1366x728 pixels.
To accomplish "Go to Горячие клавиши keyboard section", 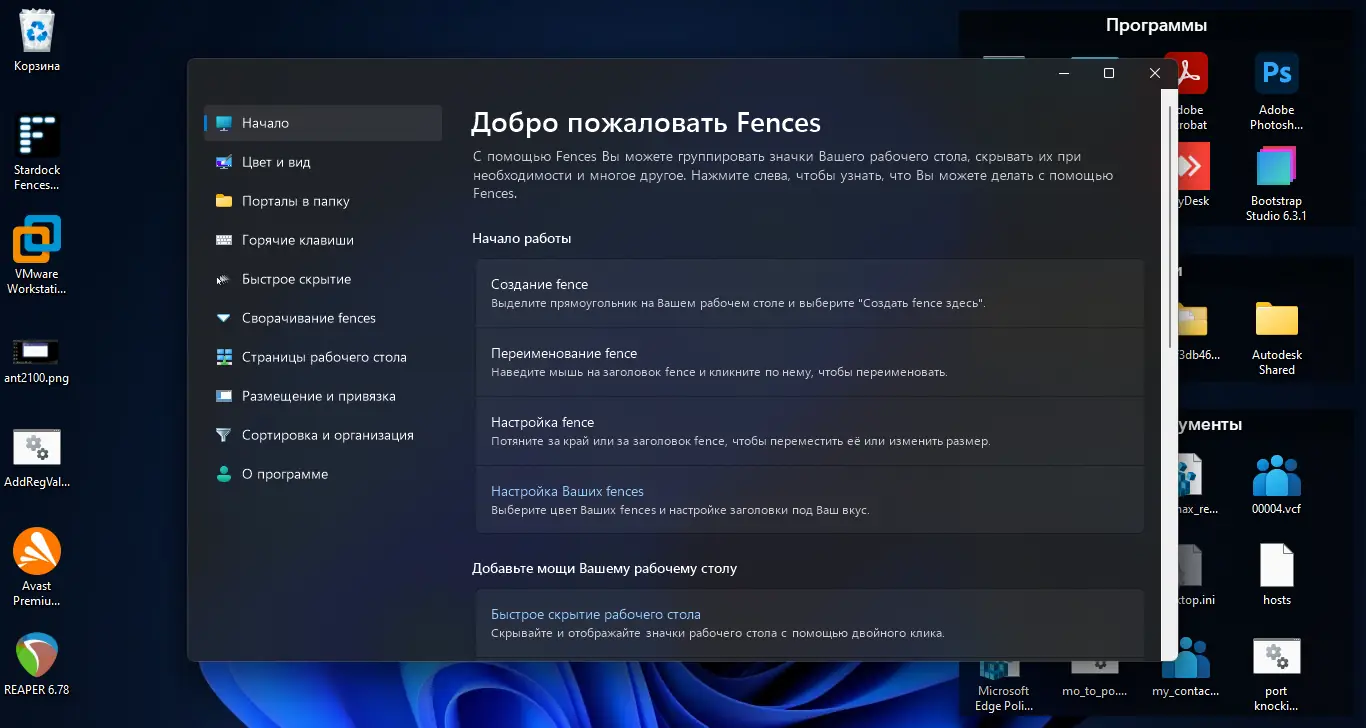I will click(x=323, y=240).
